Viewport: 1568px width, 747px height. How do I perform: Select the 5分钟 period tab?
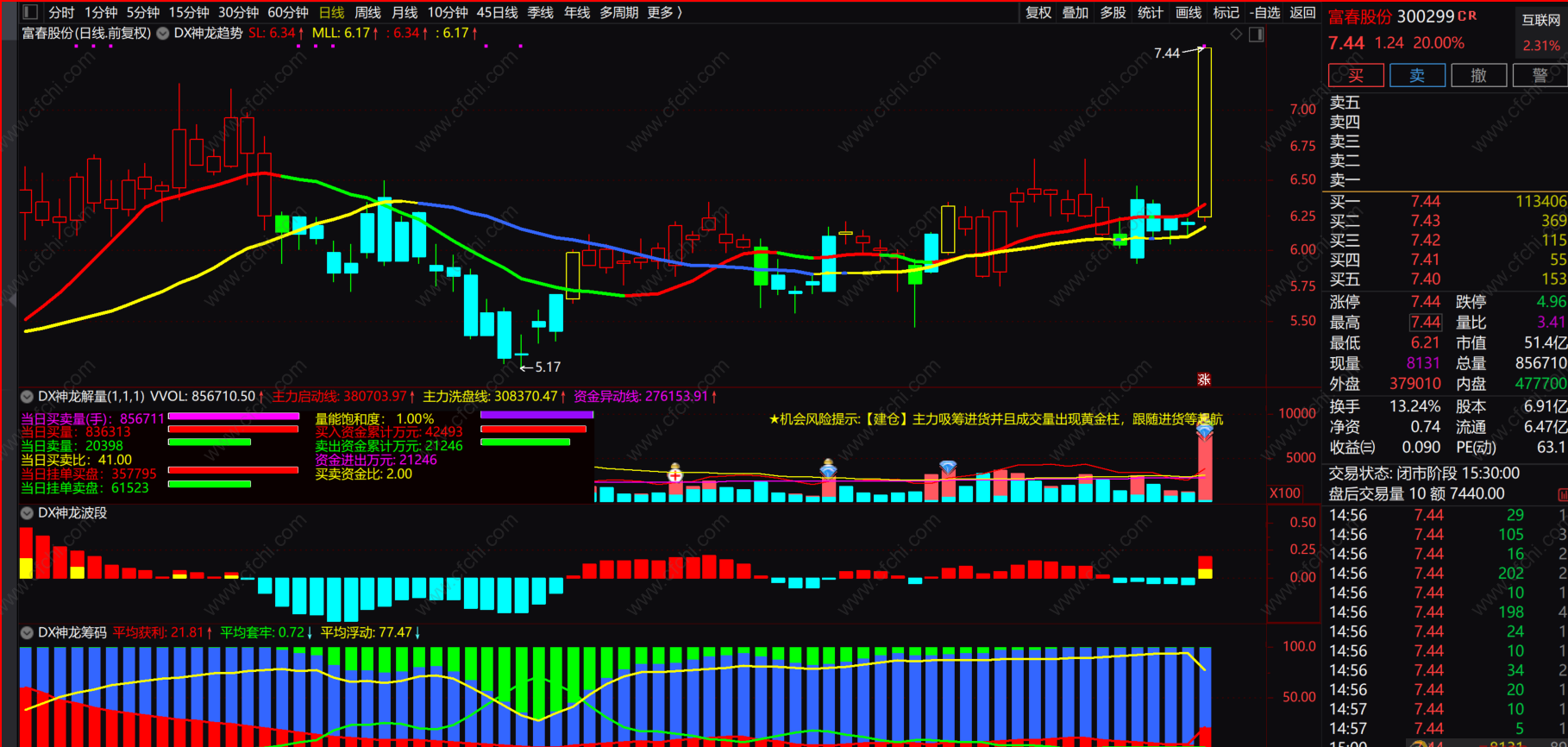[143, 12]
